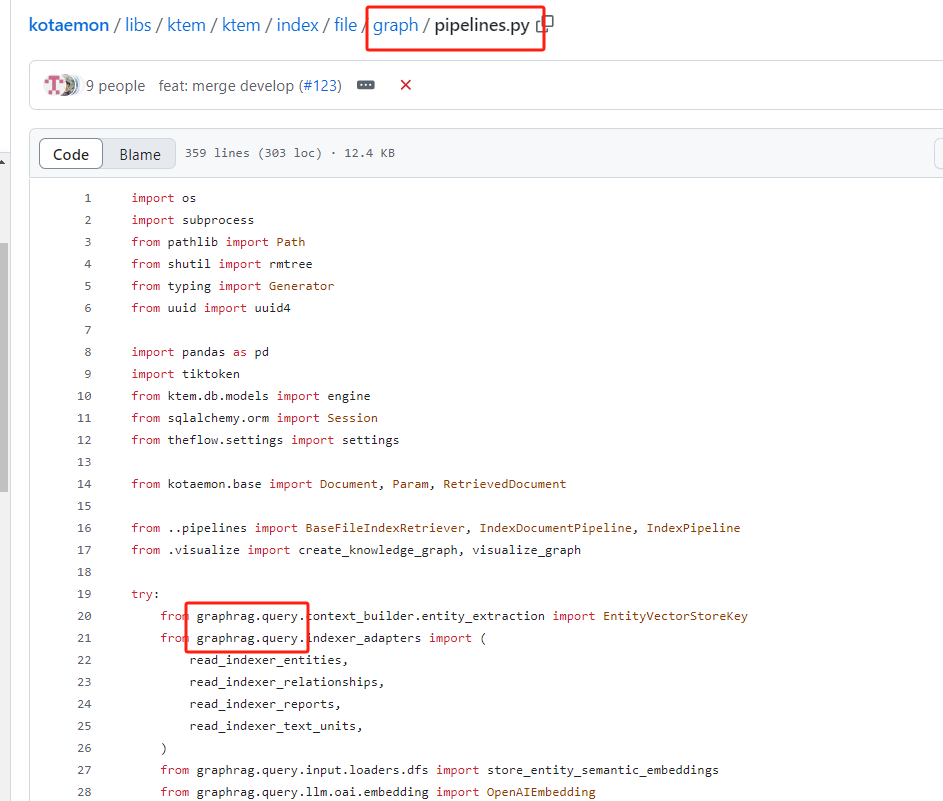Click 'OpenAIEmbedding' on line 28
The width and height of the screenshot is (943, 801).
click(541, 792)
